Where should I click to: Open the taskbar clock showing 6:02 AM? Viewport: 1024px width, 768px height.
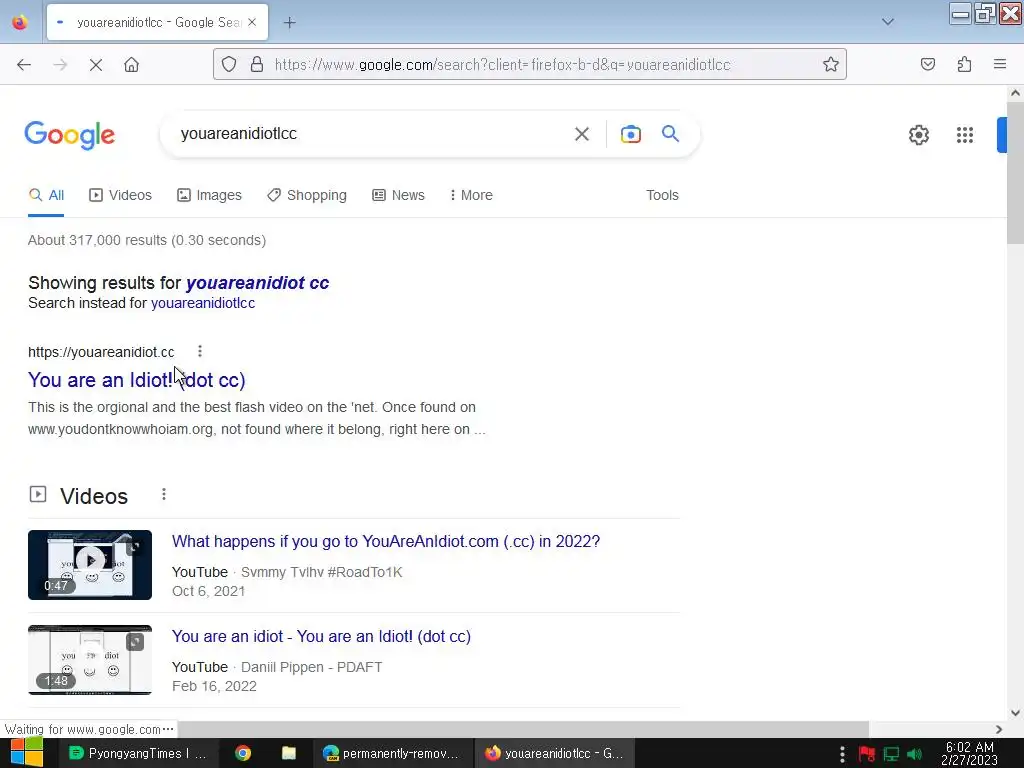tap(970, 754)
